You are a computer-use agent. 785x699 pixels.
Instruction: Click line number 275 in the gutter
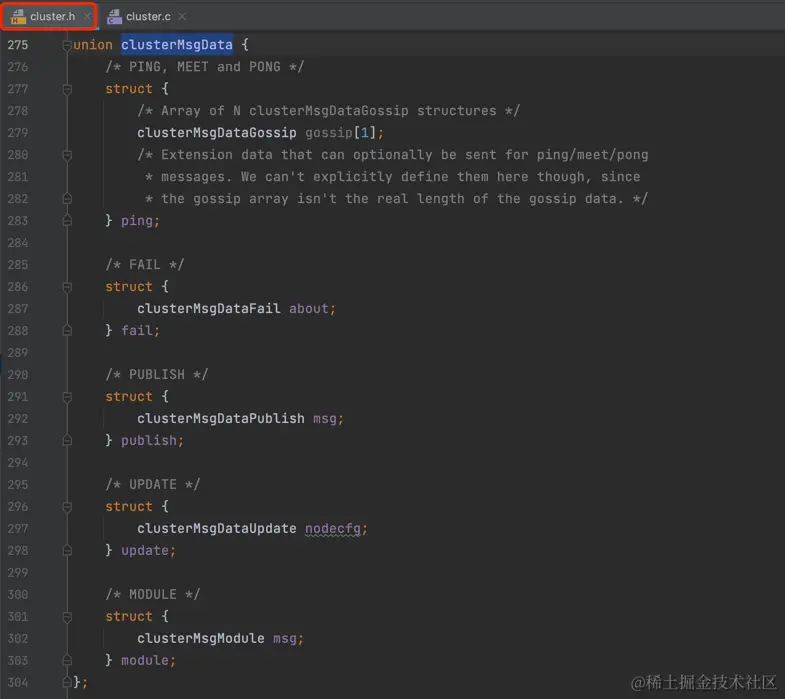(x=18, y=45)
